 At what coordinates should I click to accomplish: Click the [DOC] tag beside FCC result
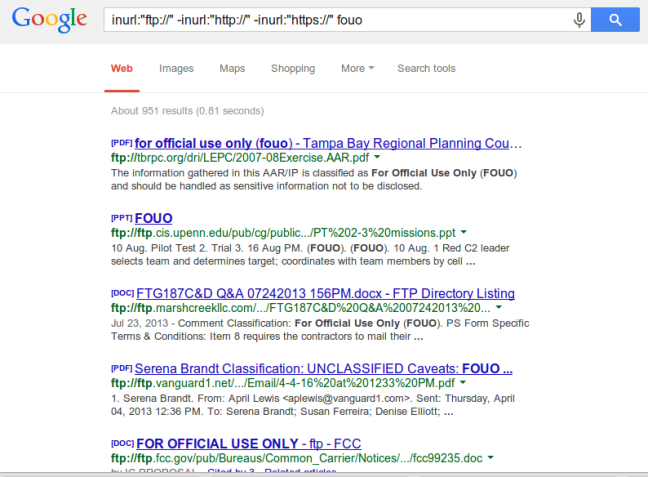pyautogui.click(x=122, y=444)
